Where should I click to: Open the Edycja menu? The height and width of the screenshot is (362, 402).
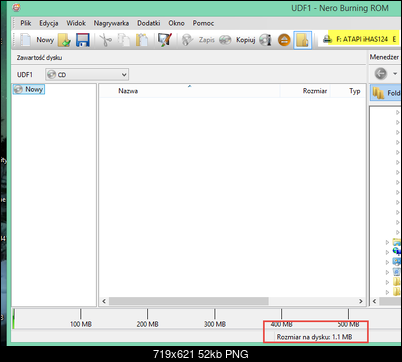click(x=49, y=23)
